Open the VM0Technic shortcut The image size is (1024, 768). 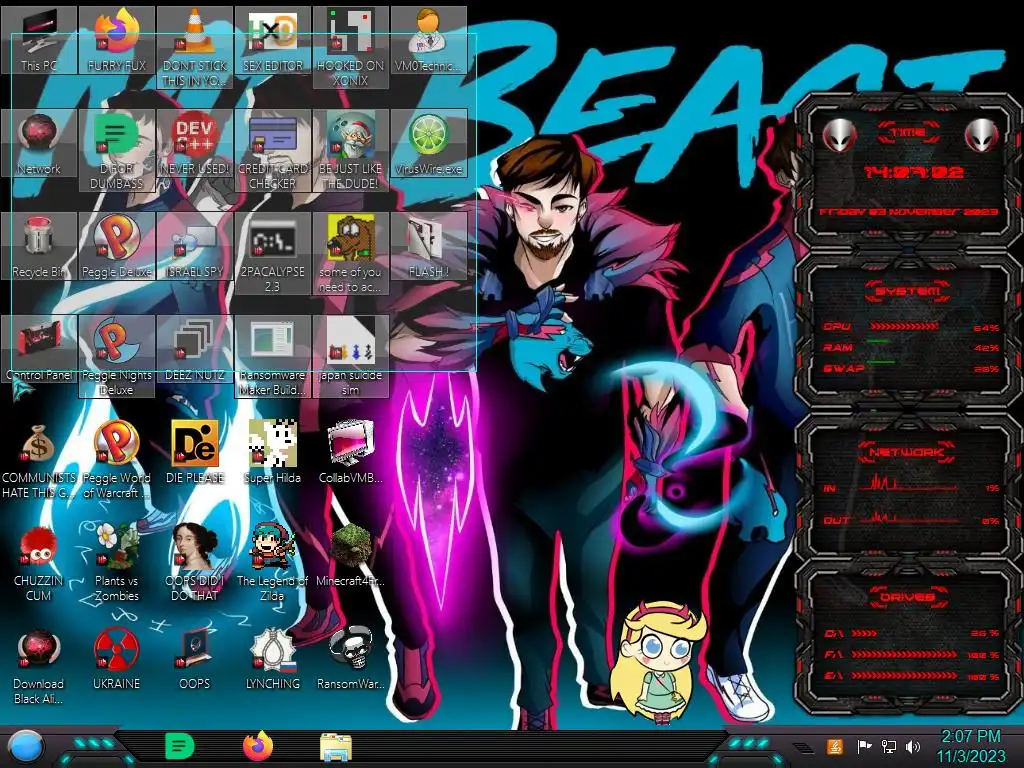(x=428, y=40)
